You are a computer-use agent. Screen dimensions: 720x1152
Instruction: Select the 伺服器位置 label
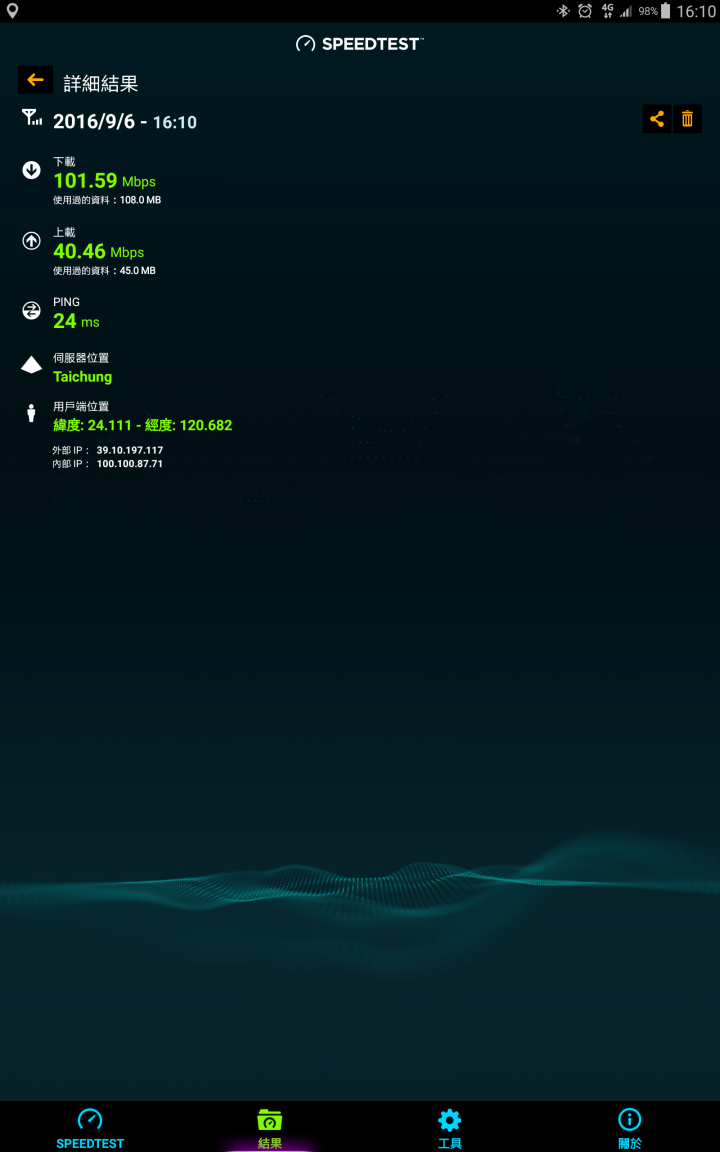pos(81,358)
